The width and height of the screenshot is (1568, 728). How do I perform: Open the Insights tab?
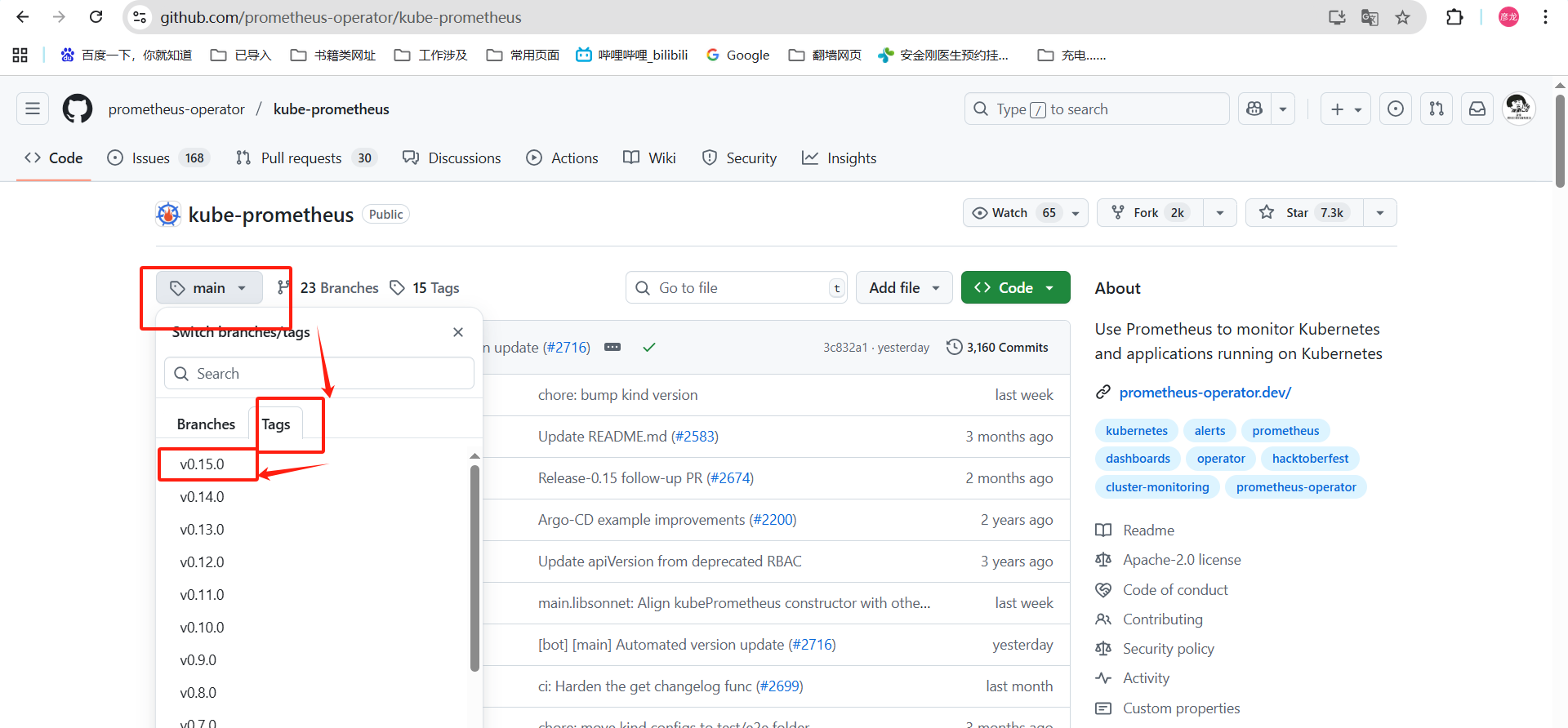point(839,158)
